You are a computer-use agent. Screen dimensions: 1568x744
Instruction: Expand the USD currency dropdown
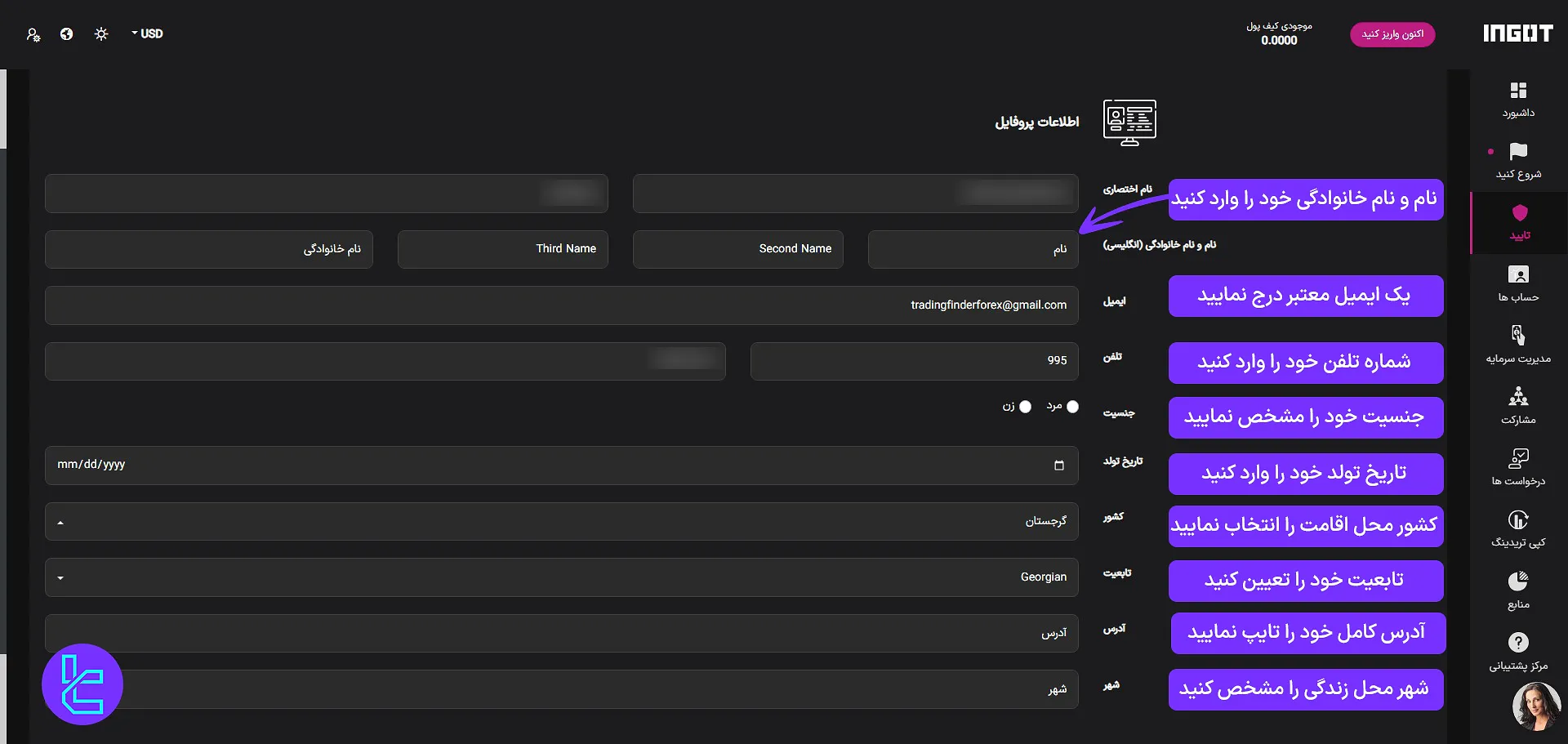(x=147, y=34)
